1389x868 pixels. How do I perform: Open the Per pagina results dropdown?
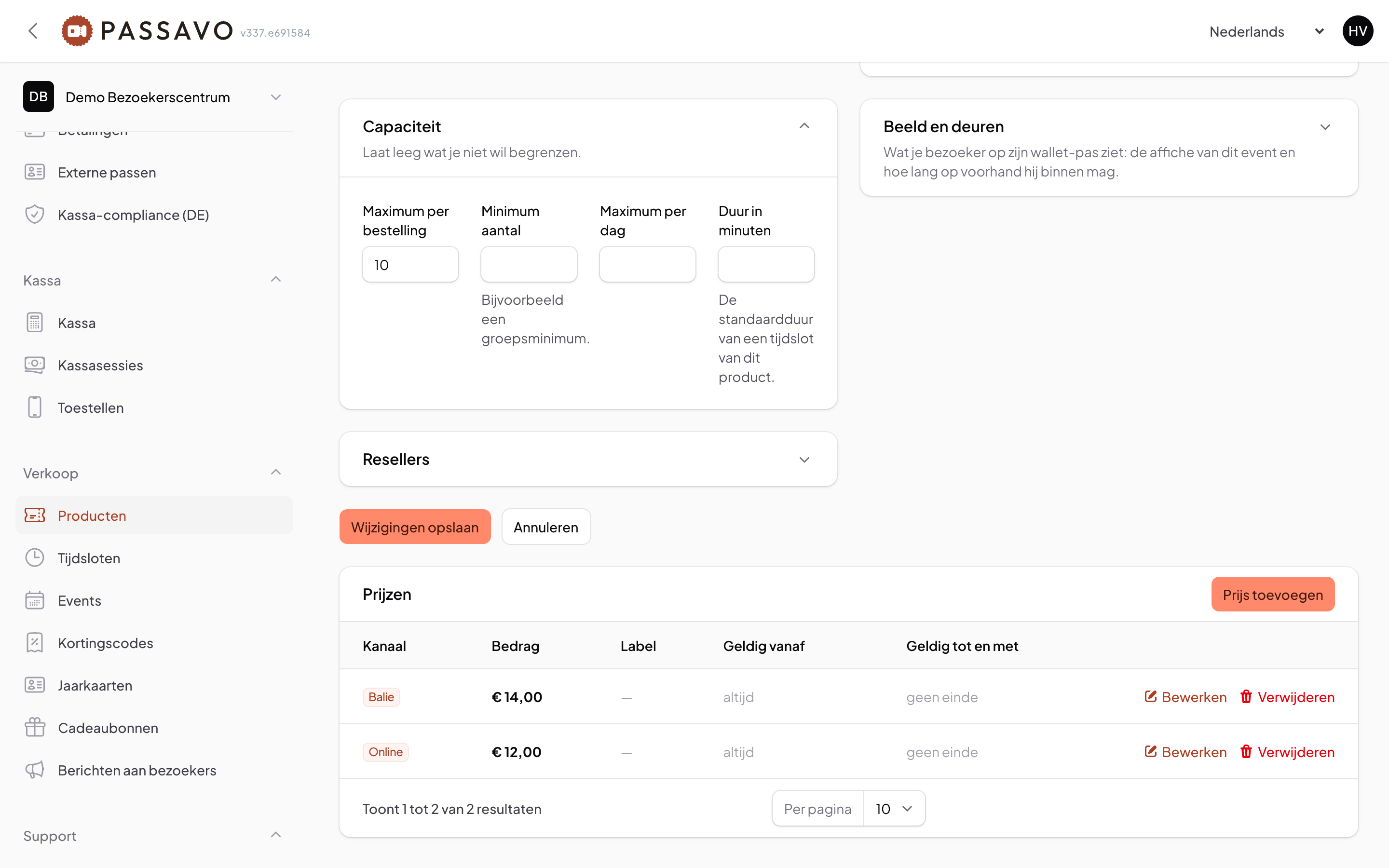tap(894, 808)
